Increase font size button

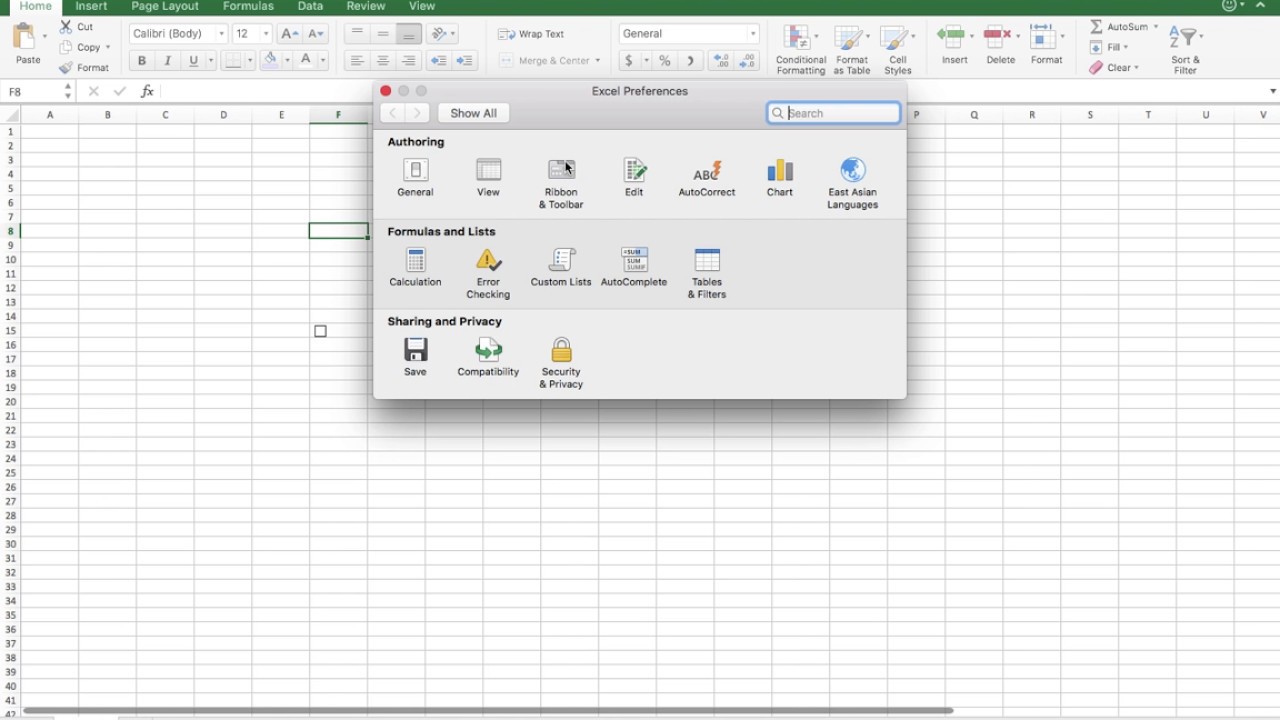click(290, 34)
